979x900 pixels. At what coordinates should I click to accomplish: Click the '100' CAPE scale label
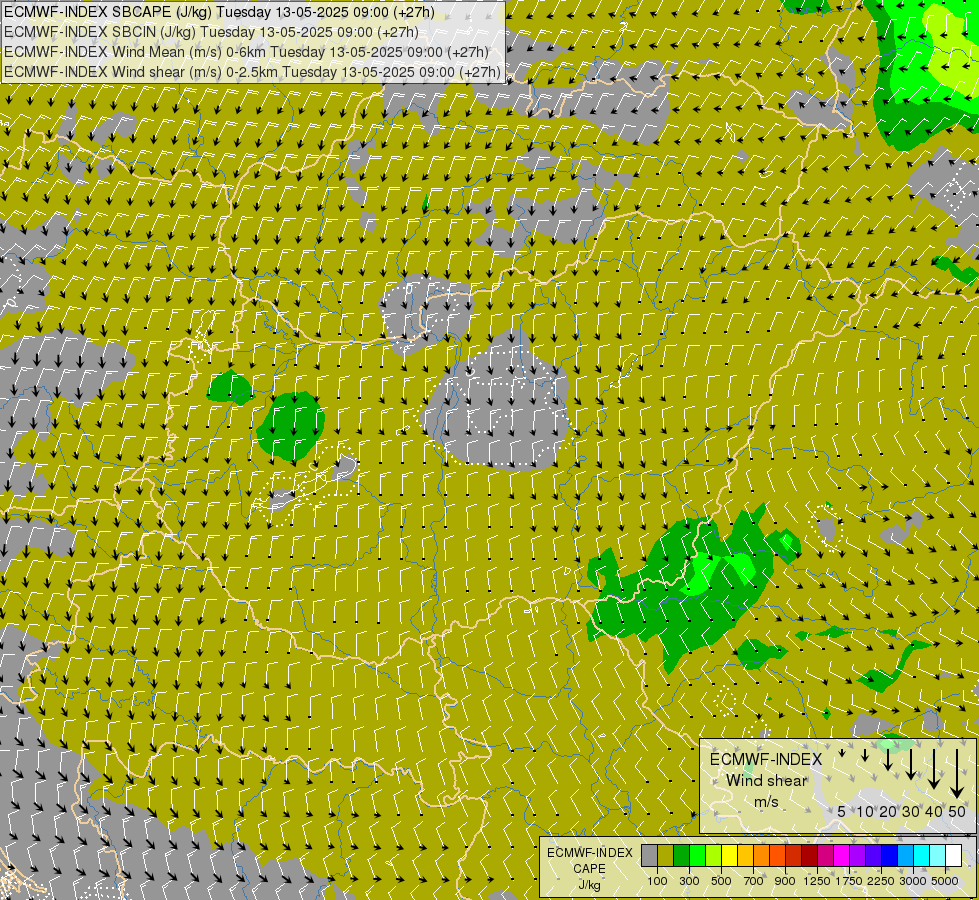point(657,881)
